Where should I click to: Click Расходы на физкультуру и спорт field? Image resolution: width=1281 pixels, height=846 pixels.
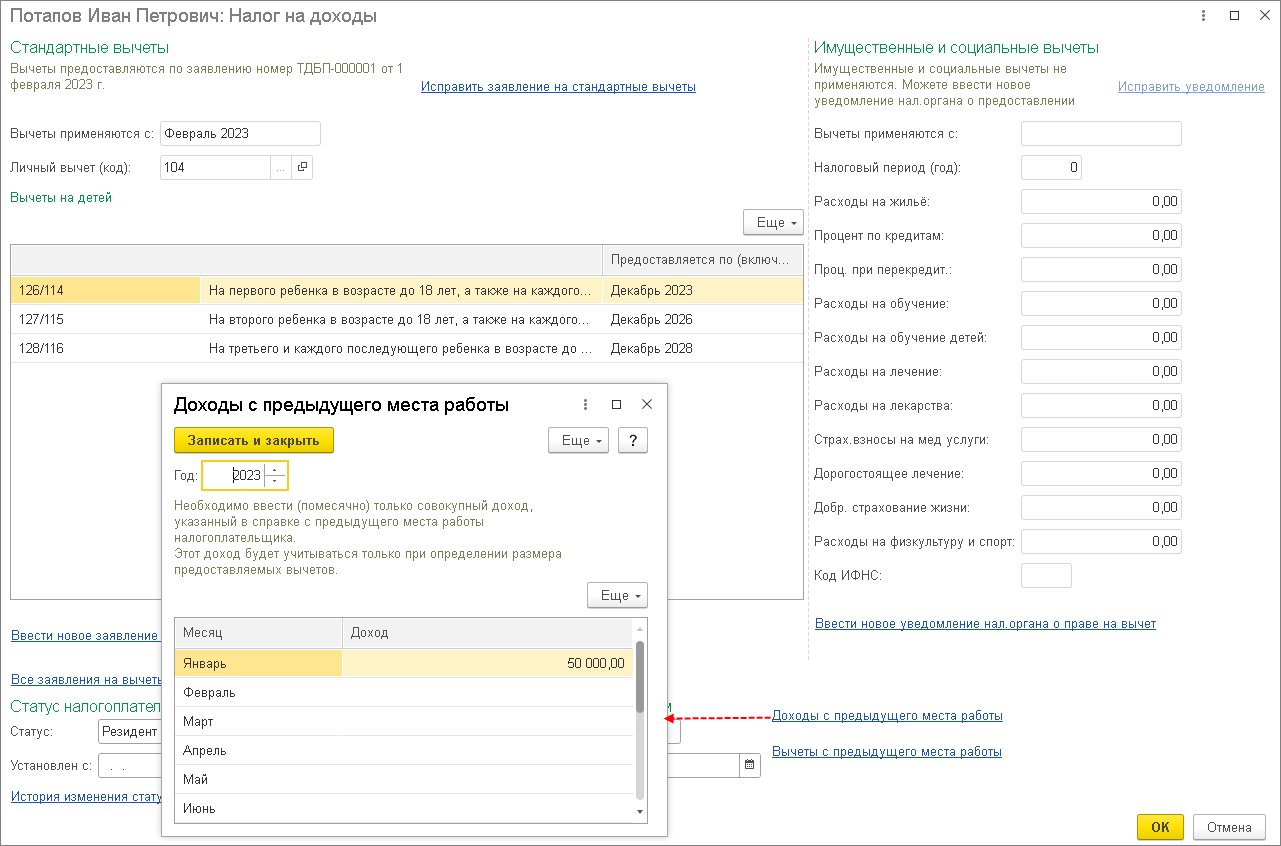pos(1101,541)
